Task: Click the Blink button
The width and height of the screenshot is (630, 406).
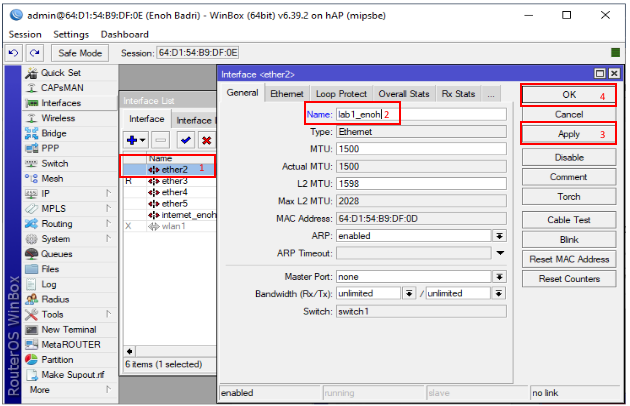Action: coord(569,240)
